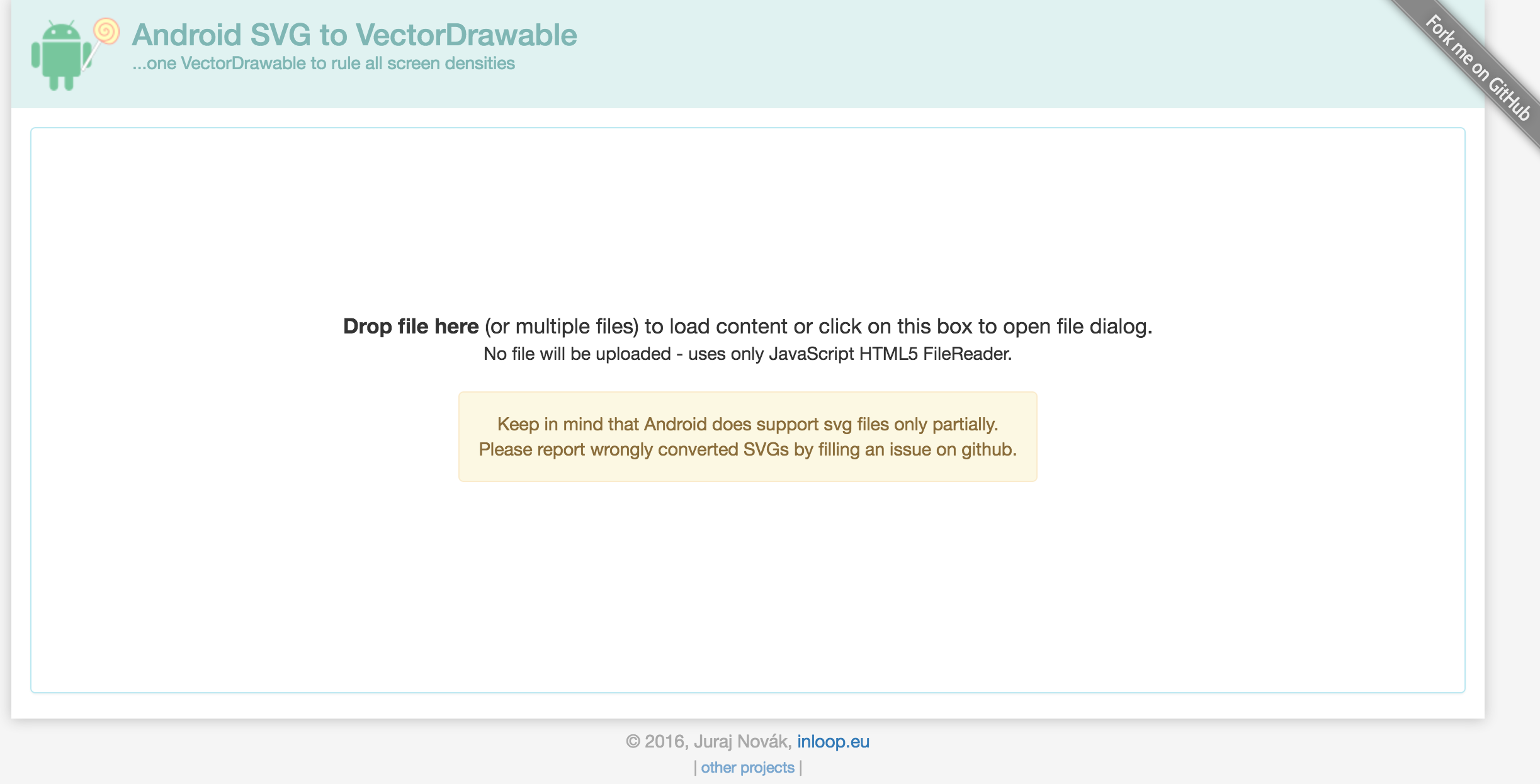
Task: Click the 'Android SVG to VectorDrawable' title
Action: (x=354, y=35)
